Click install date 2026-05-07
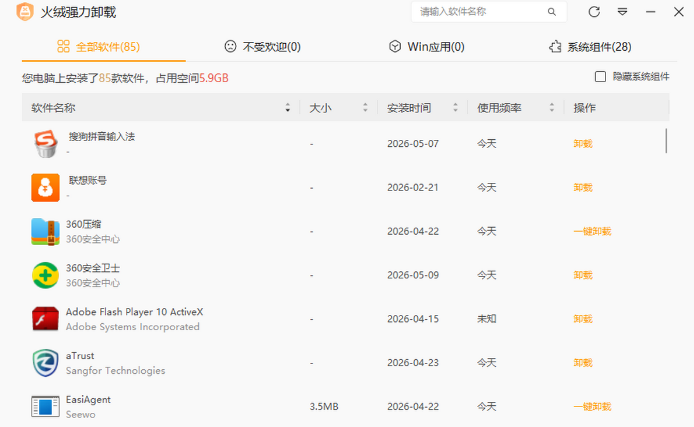This screenshot has width=694, height=427. click(413, 144)
